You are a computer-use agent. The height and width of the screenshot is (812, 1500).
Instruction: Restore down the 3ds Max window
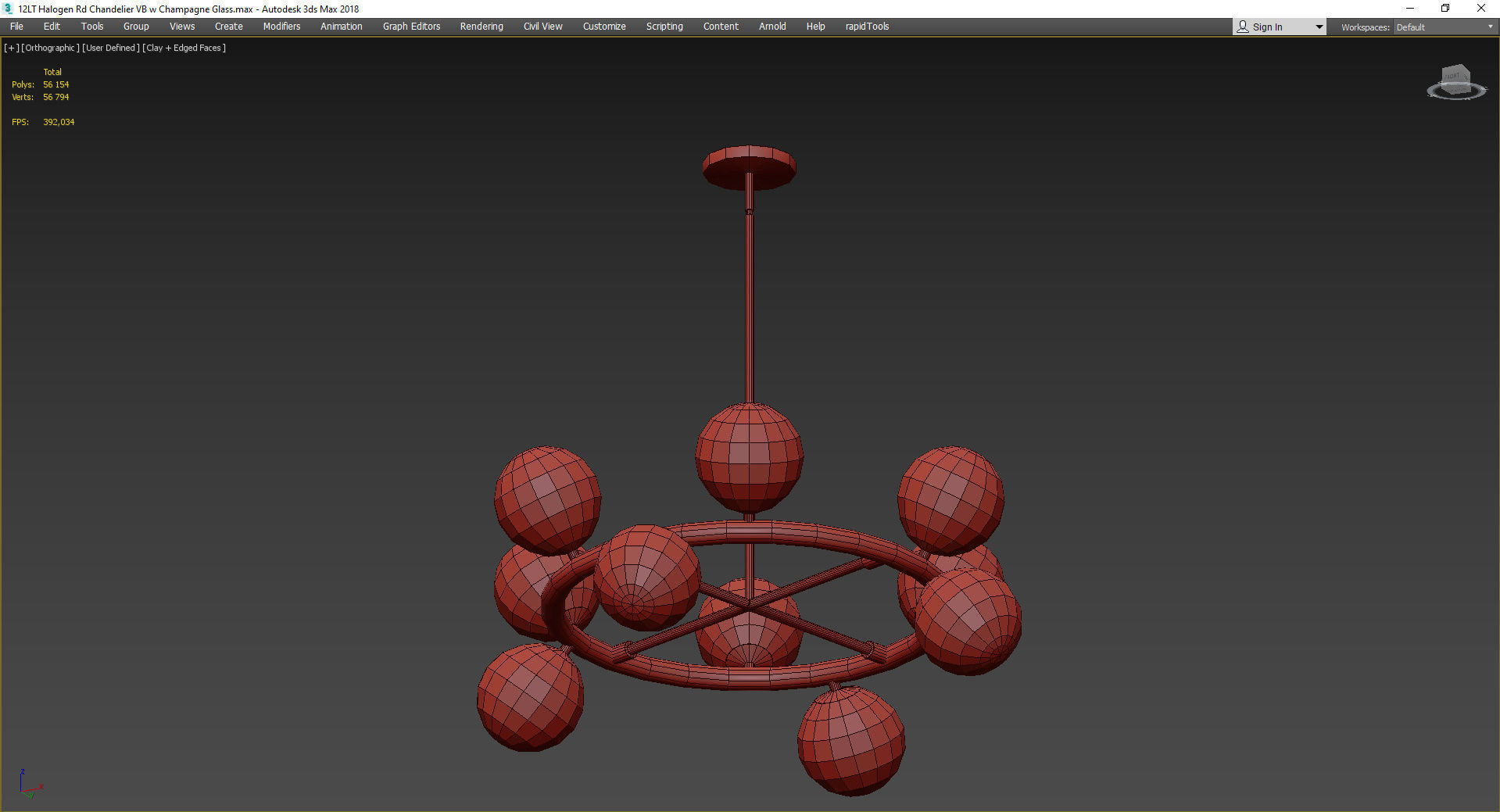pos(1445,9)
